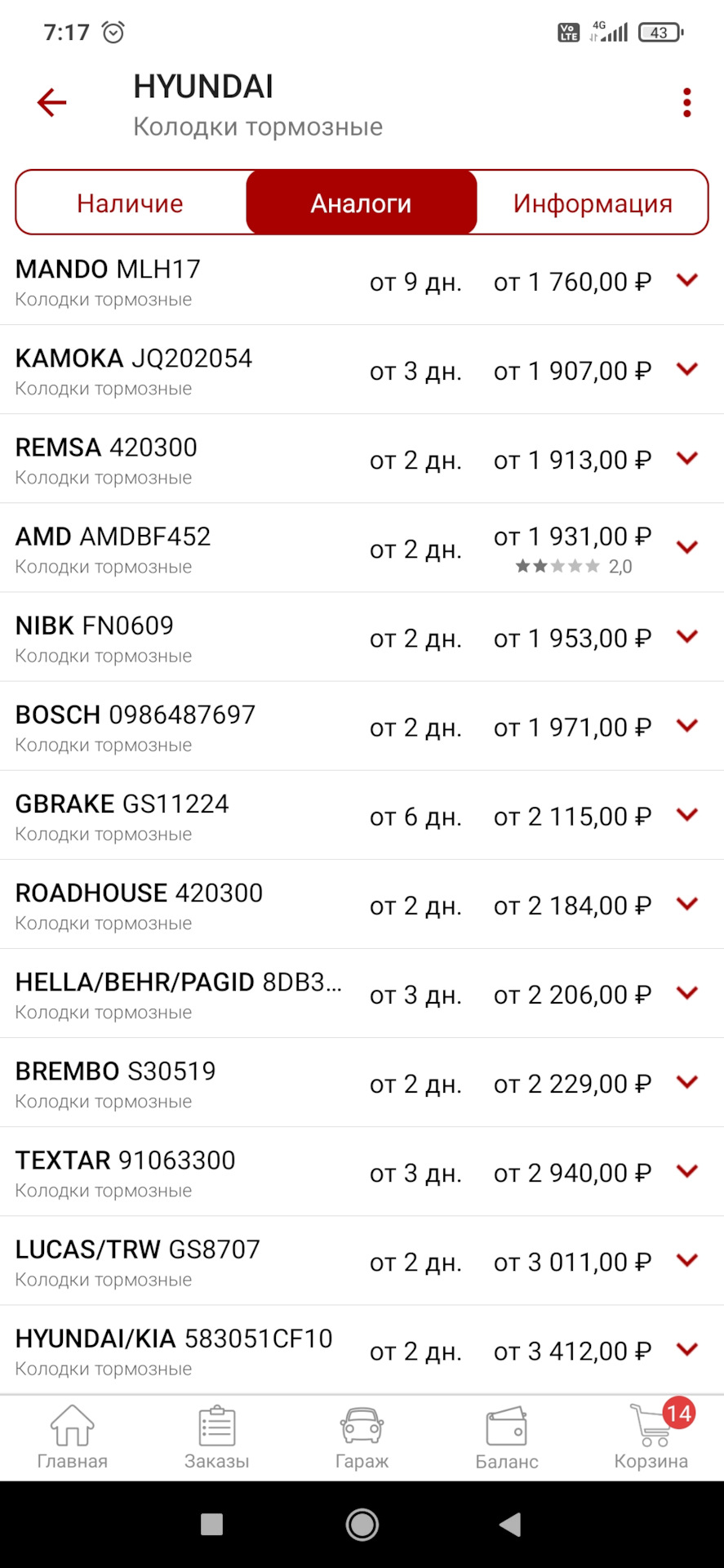Switch to the Информация tab
Screen dimensions: 724x1568
tap(593, 203)
